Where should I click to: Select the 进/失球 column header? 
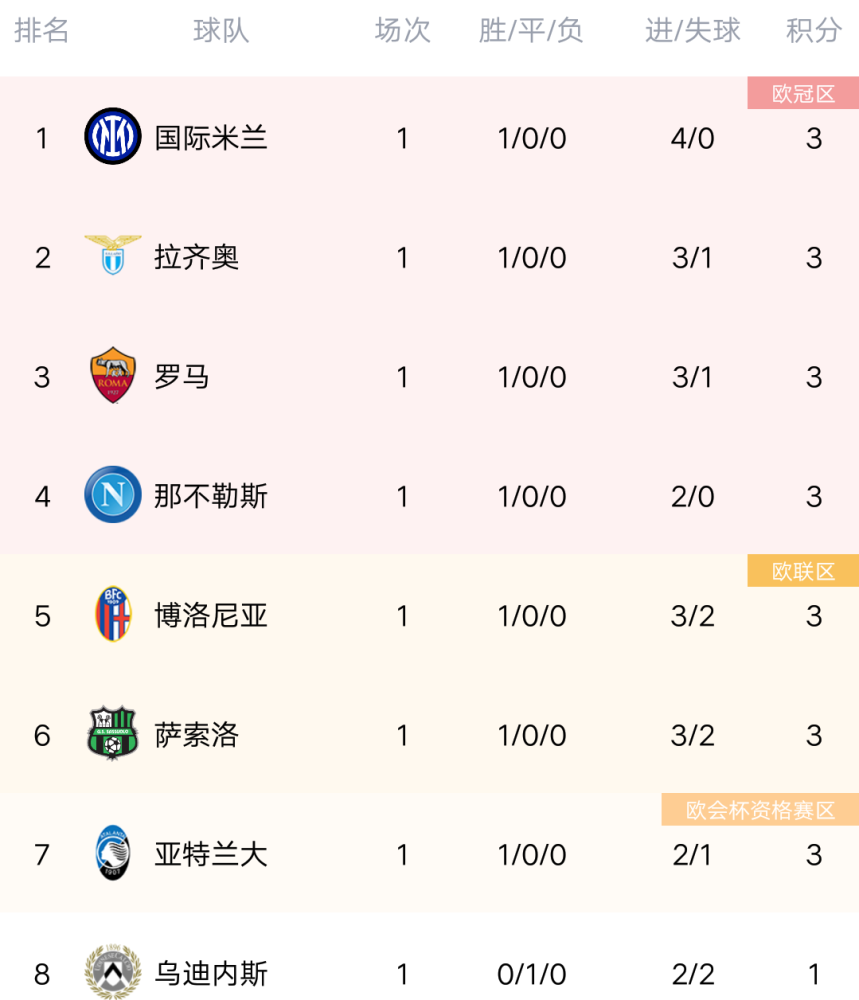click(693, 31)
